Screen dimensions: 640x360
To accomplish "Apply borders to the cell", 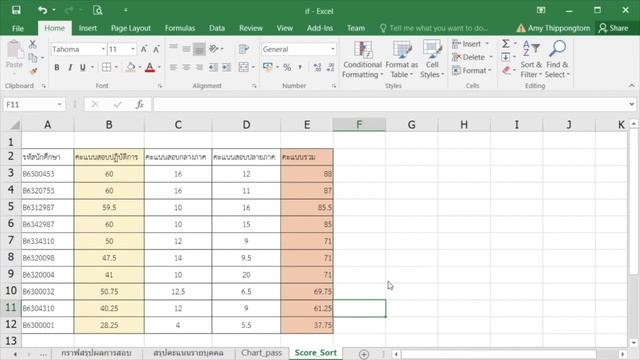I will click(106, 67).
